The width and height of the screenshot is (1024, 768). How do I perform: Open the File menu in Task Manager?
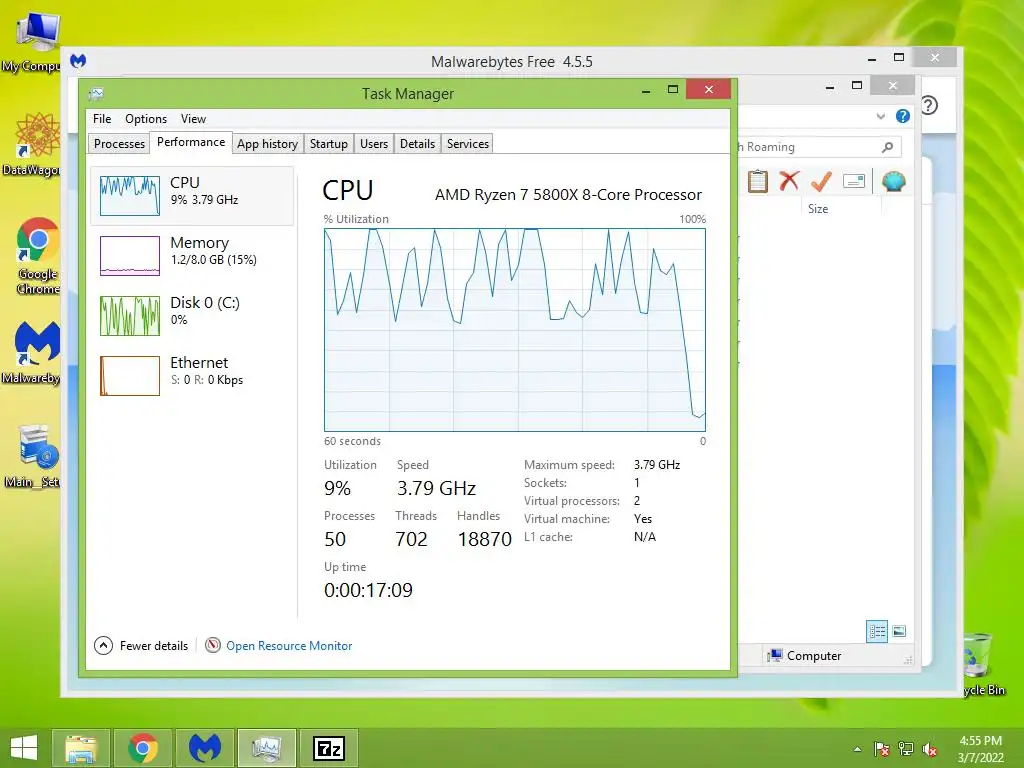click(102, 119)
